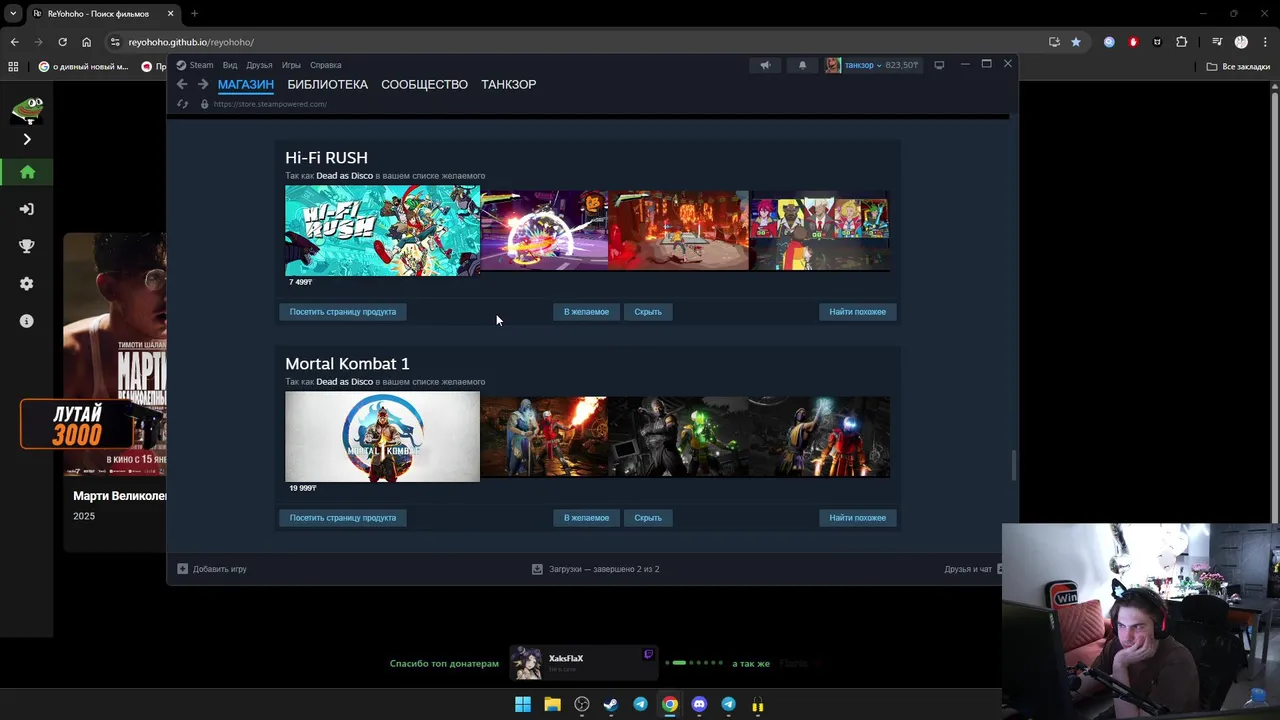1280x720 pixels.
Task: Click the Mortal Kombat 1 price 19 999₸
Action: [303, 488]
